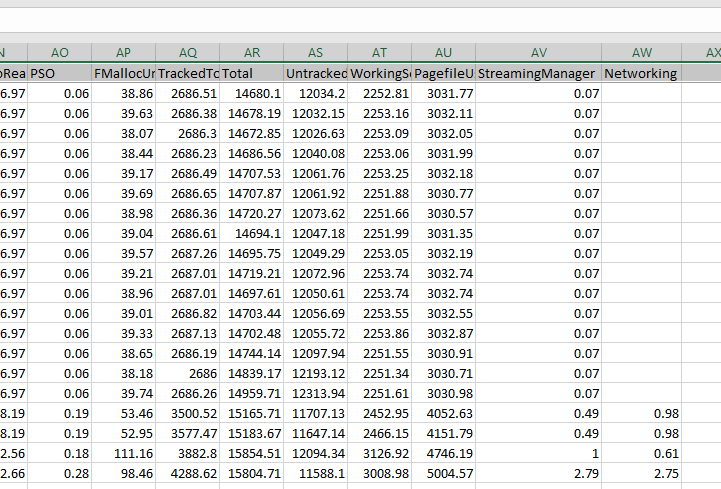Image resolution: width=721 pixels, height=489 pixels.
Task: Click the Networking header cell
Action: point(641,74)
